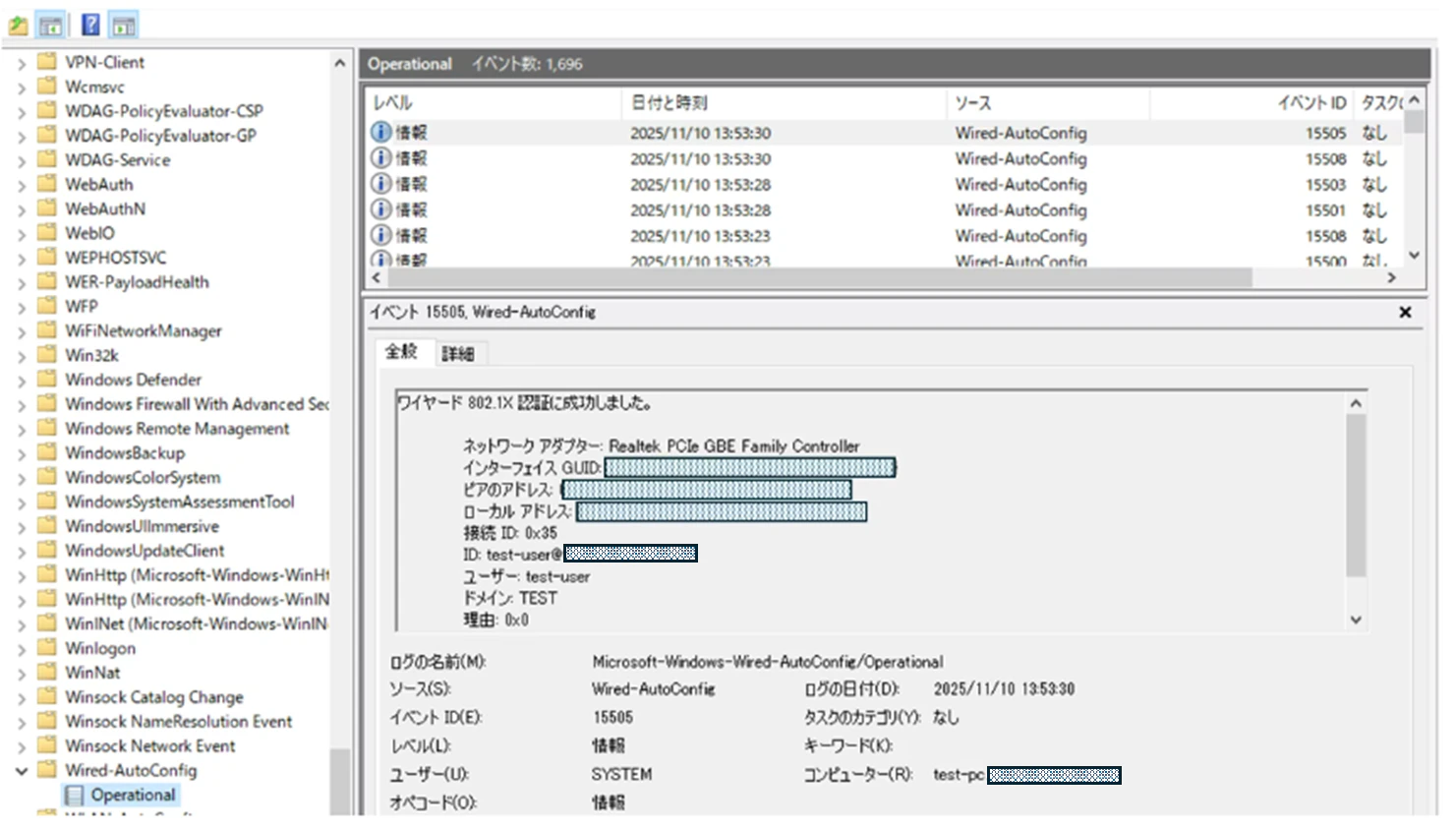Image resolution: width=1456 pixels, height=829 pixels.
Task: Sort by the ソース column header
Action: coord(1048,102)
